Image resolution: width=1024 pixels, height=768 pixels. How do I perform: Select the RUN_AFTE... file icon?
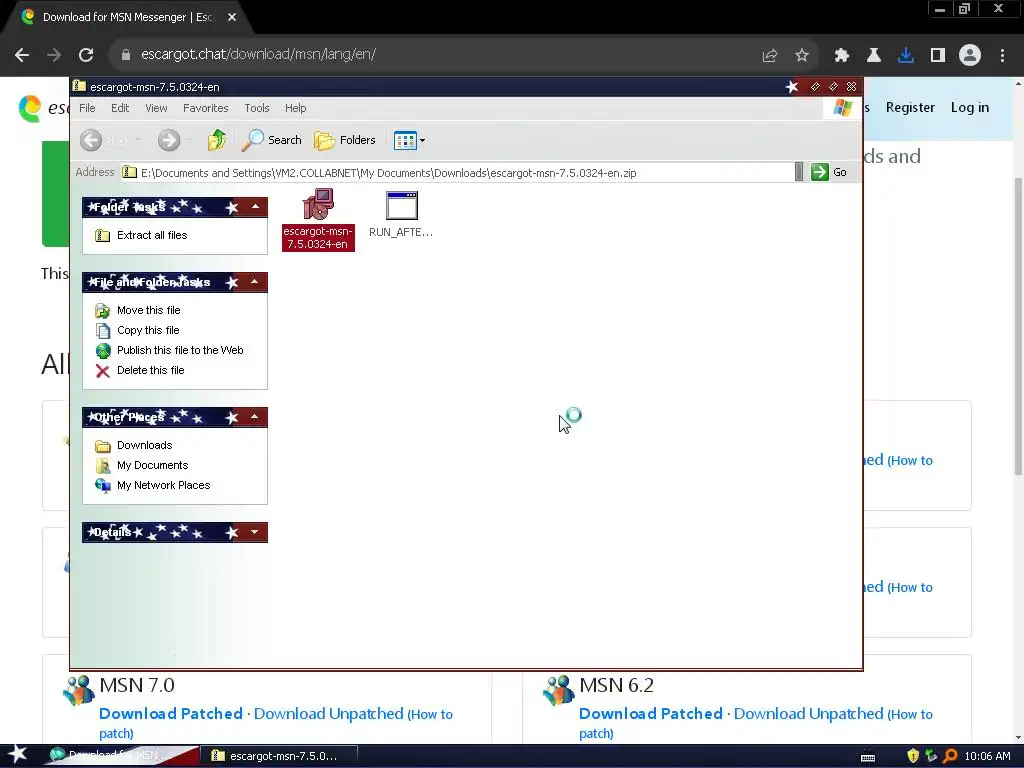[x=401, y=214]
